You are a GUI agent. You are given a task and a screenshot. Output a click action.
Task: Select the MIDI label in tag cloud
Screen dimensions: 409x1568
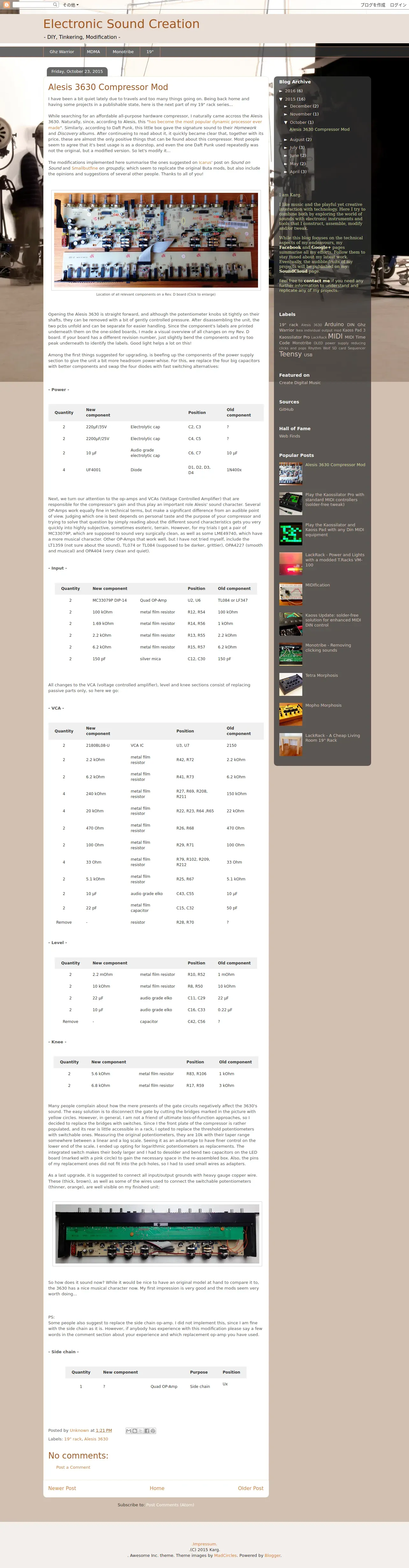(335, 336)
